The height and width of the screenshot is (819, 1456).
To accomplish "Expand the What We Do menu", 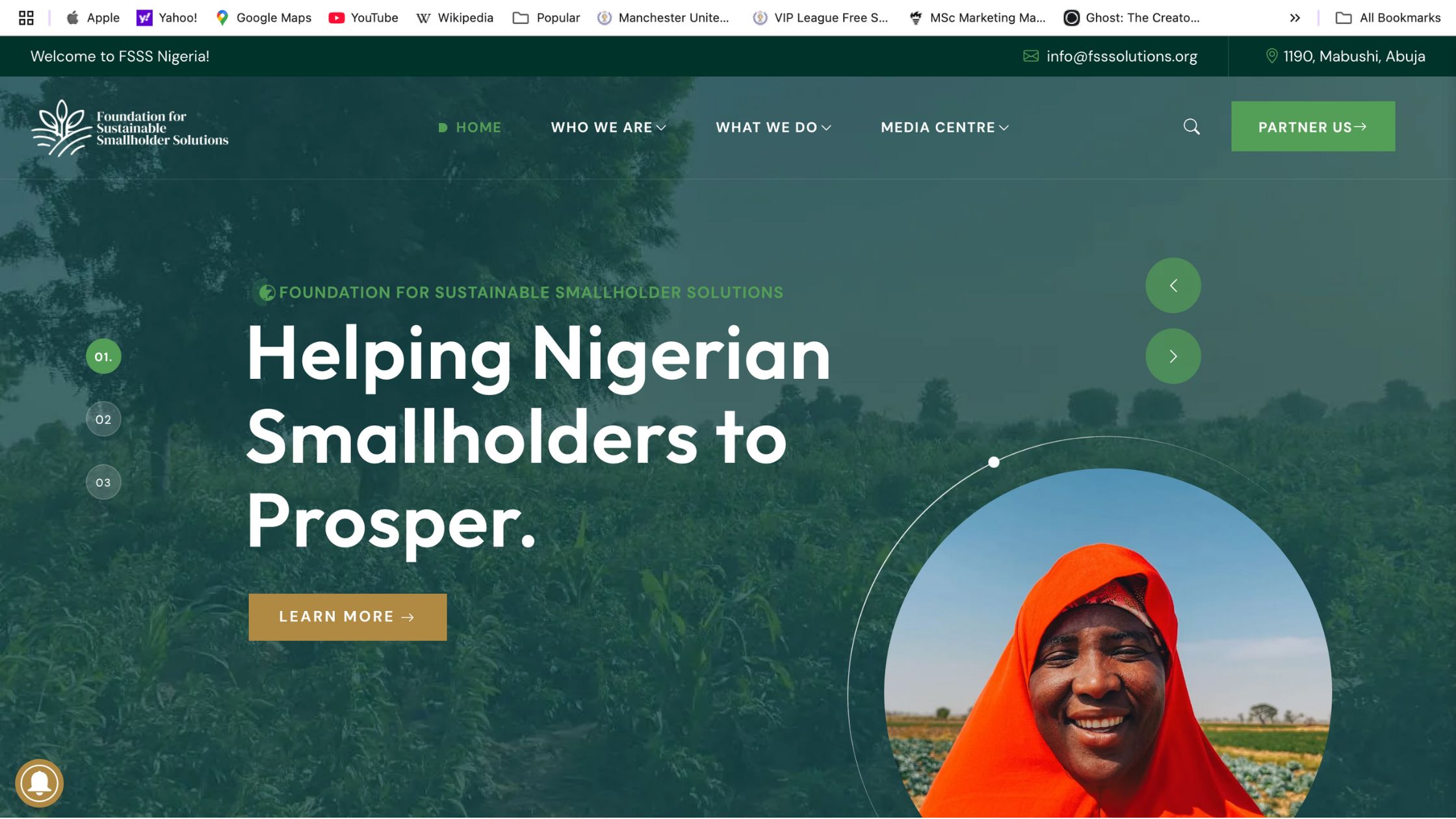I will point(773,127).
